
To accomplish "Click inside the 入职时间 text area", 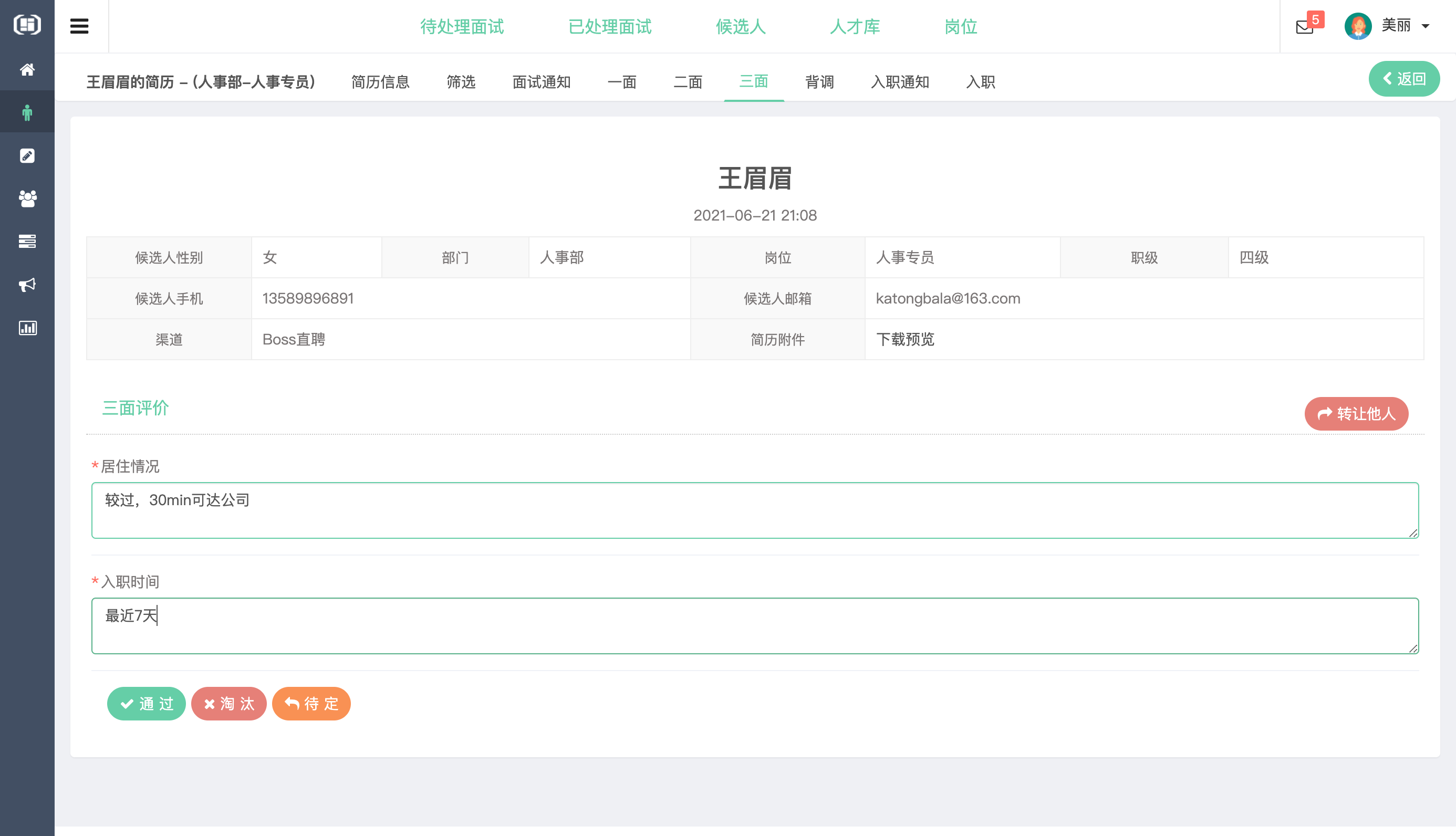I will [746, 626].
